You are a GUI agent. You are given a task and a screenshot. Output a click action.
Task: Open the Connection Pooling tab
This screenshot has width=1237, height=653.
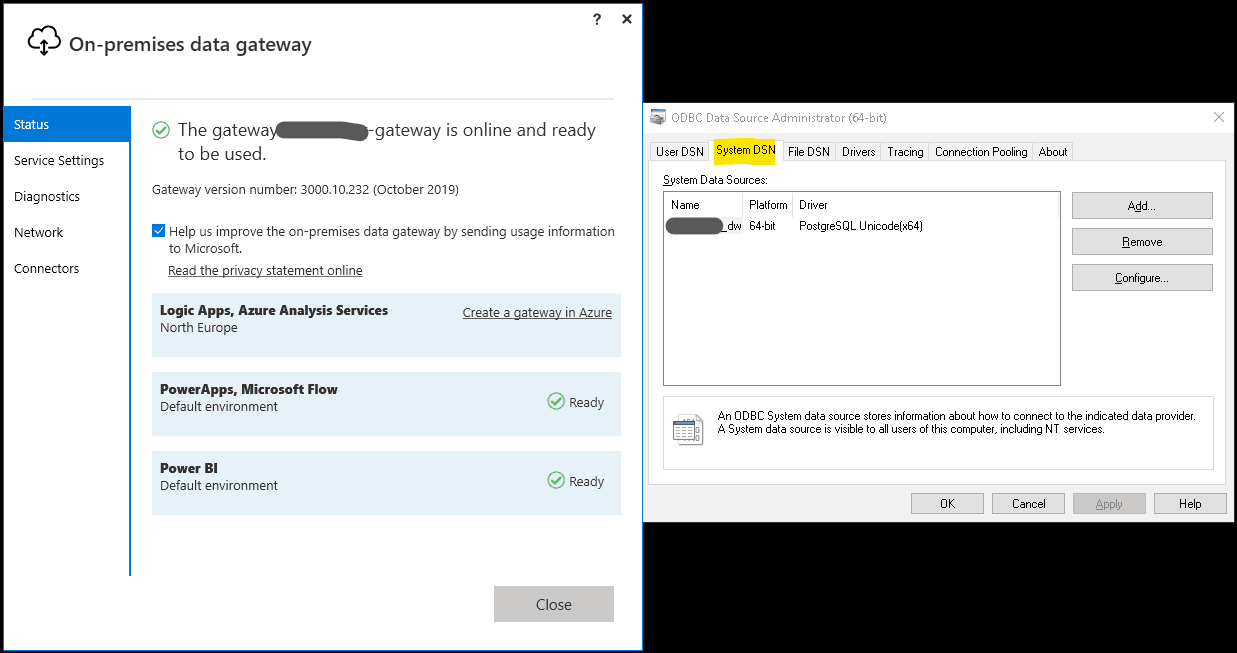[x=980, y=151]
